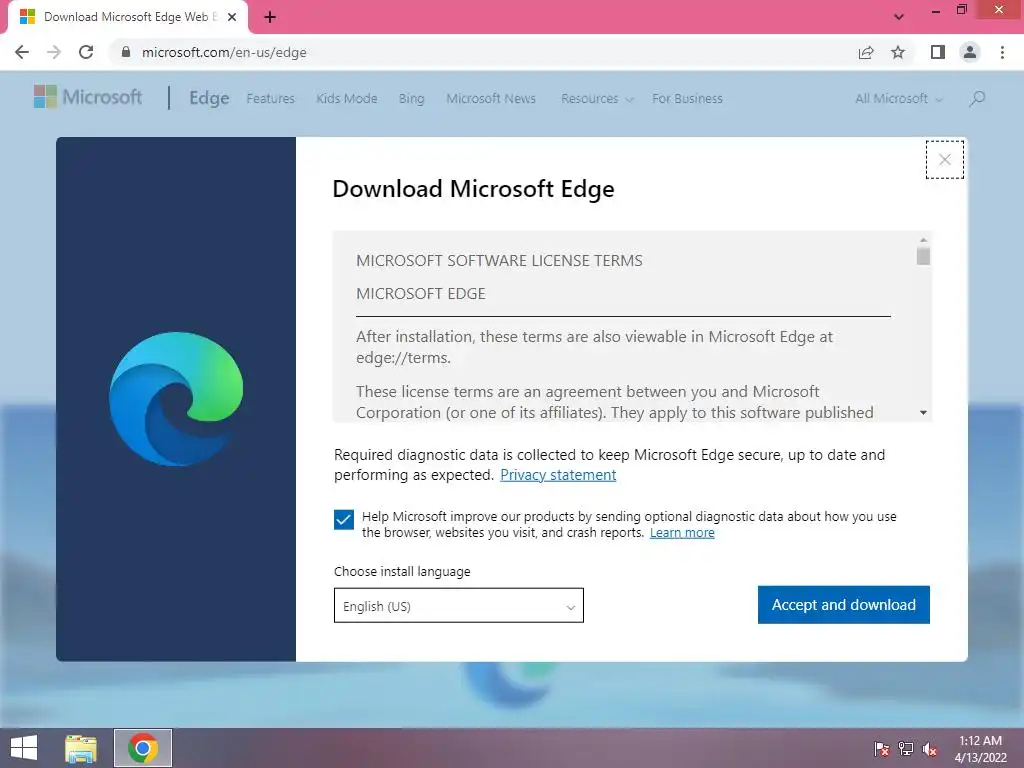1024x768 pixels.
Task: Open the Bing nav item
Action: pos(411,99)
